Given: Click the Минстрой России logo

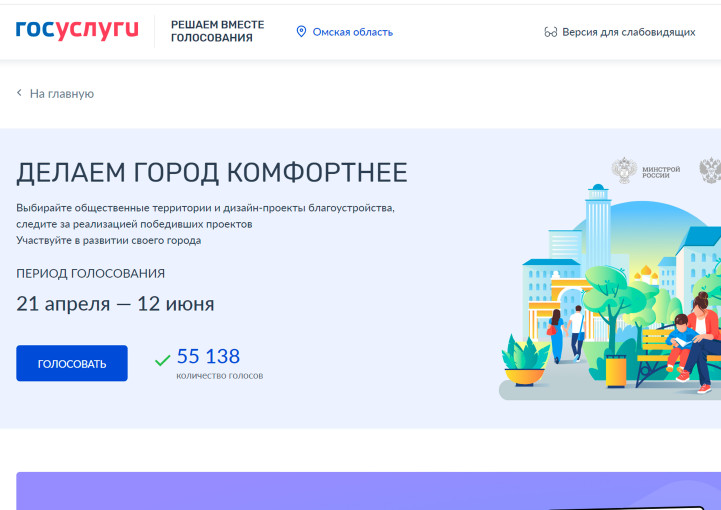Looking at the screenshot, I should click(x=646, y=171).
